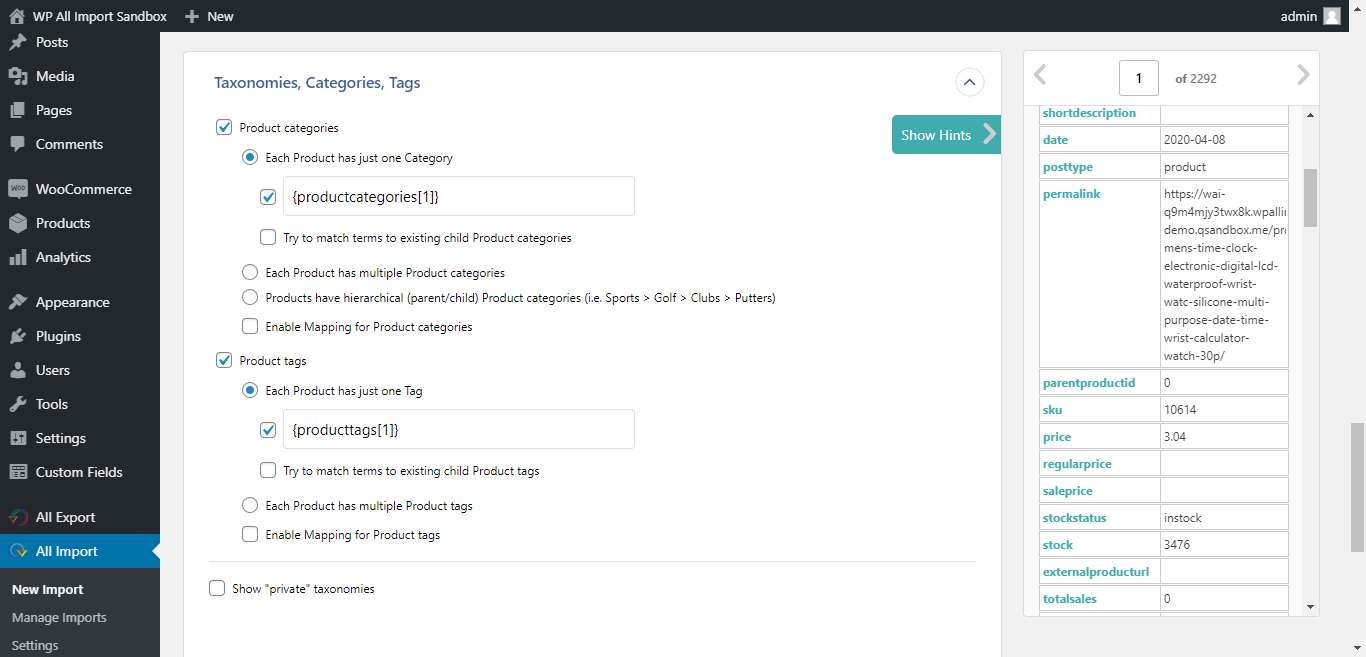The height and width of the screenshot is (657, 1366).
Task: Select hierarchical parent/child Product categories option
Action: [x=250, y=298]
